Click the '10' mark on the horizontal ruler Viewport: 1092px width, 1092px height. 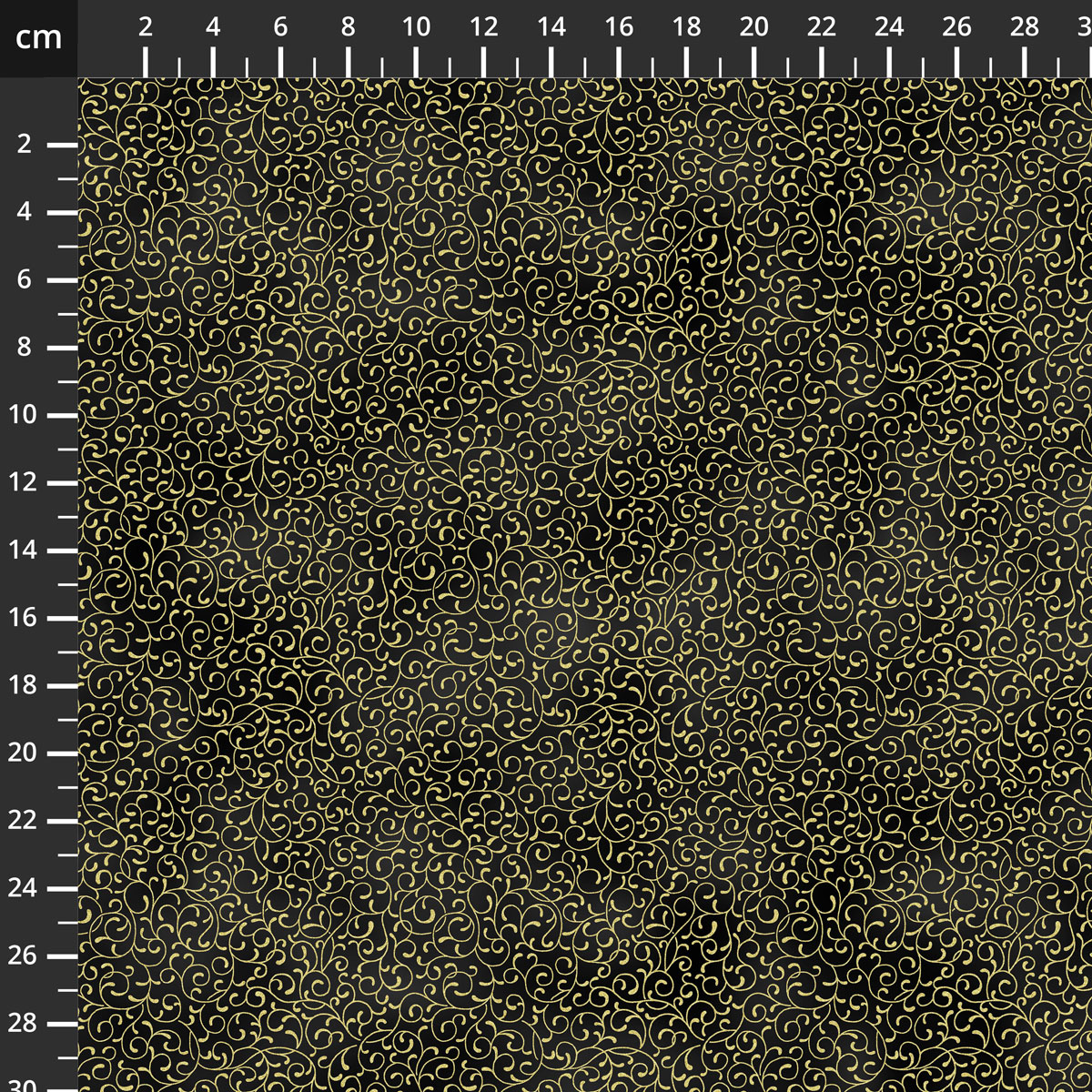point(416,27)
